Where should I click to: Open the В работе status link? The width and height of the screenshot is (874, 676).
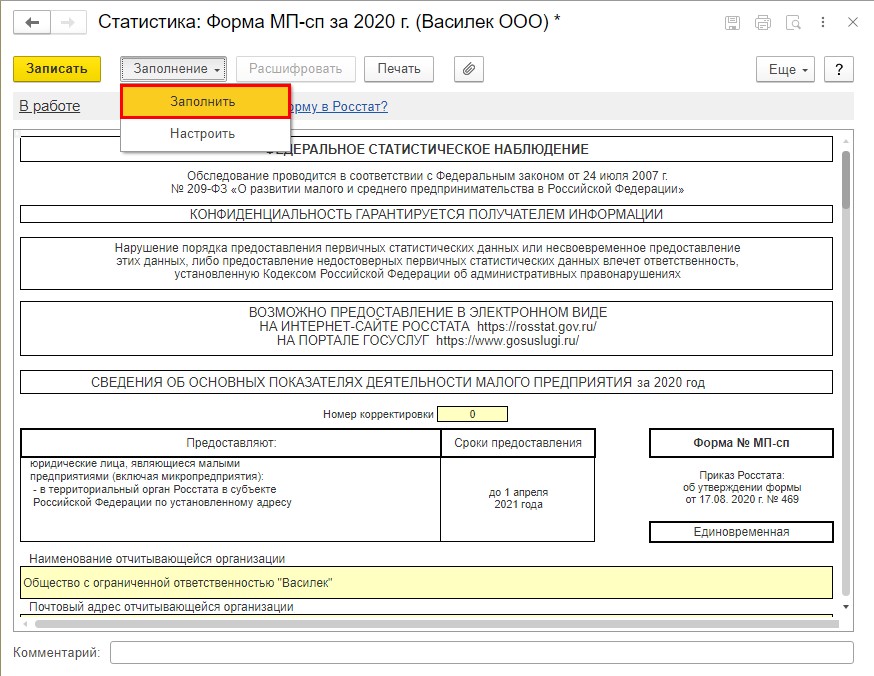tap(50, 106)
